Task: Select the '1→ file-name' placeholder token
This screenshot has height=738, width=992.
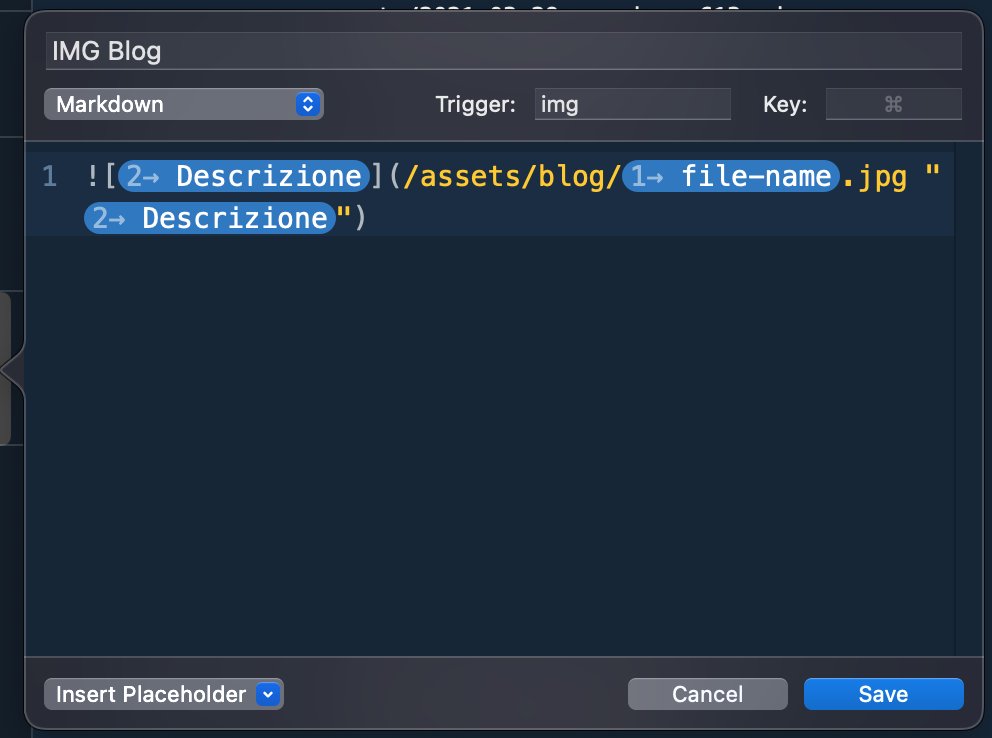Action: point(731,176)
